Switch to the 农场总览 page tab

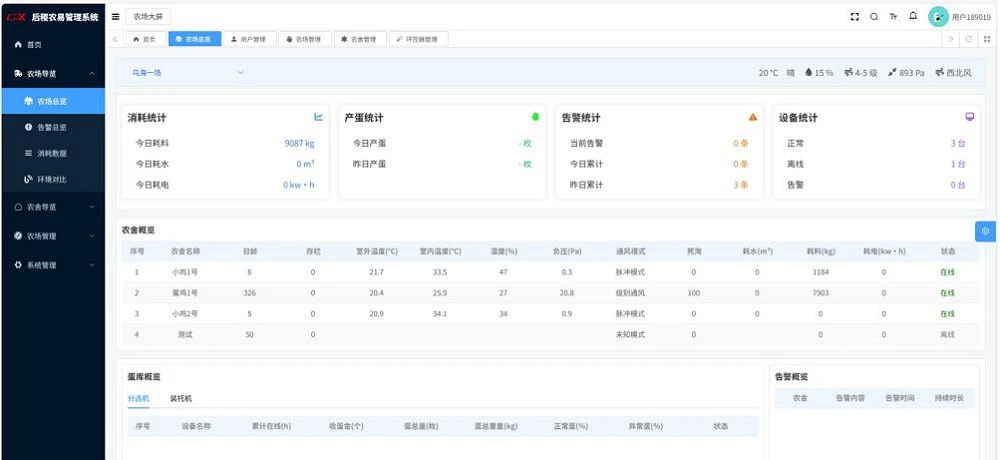(195, 39)
